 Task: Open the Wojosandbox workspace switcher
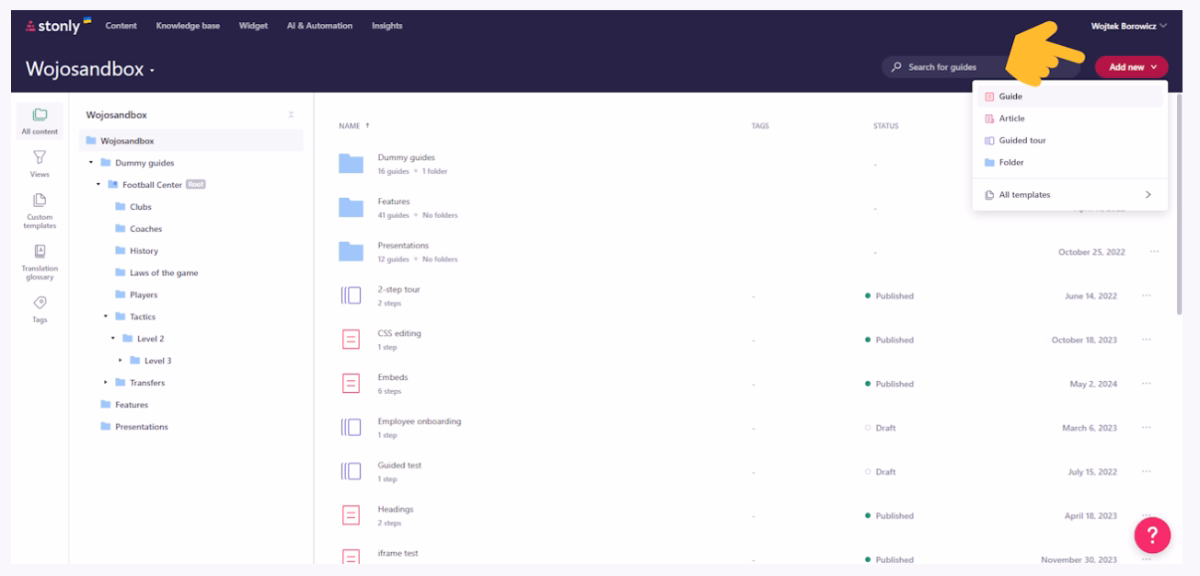(90, 69)
